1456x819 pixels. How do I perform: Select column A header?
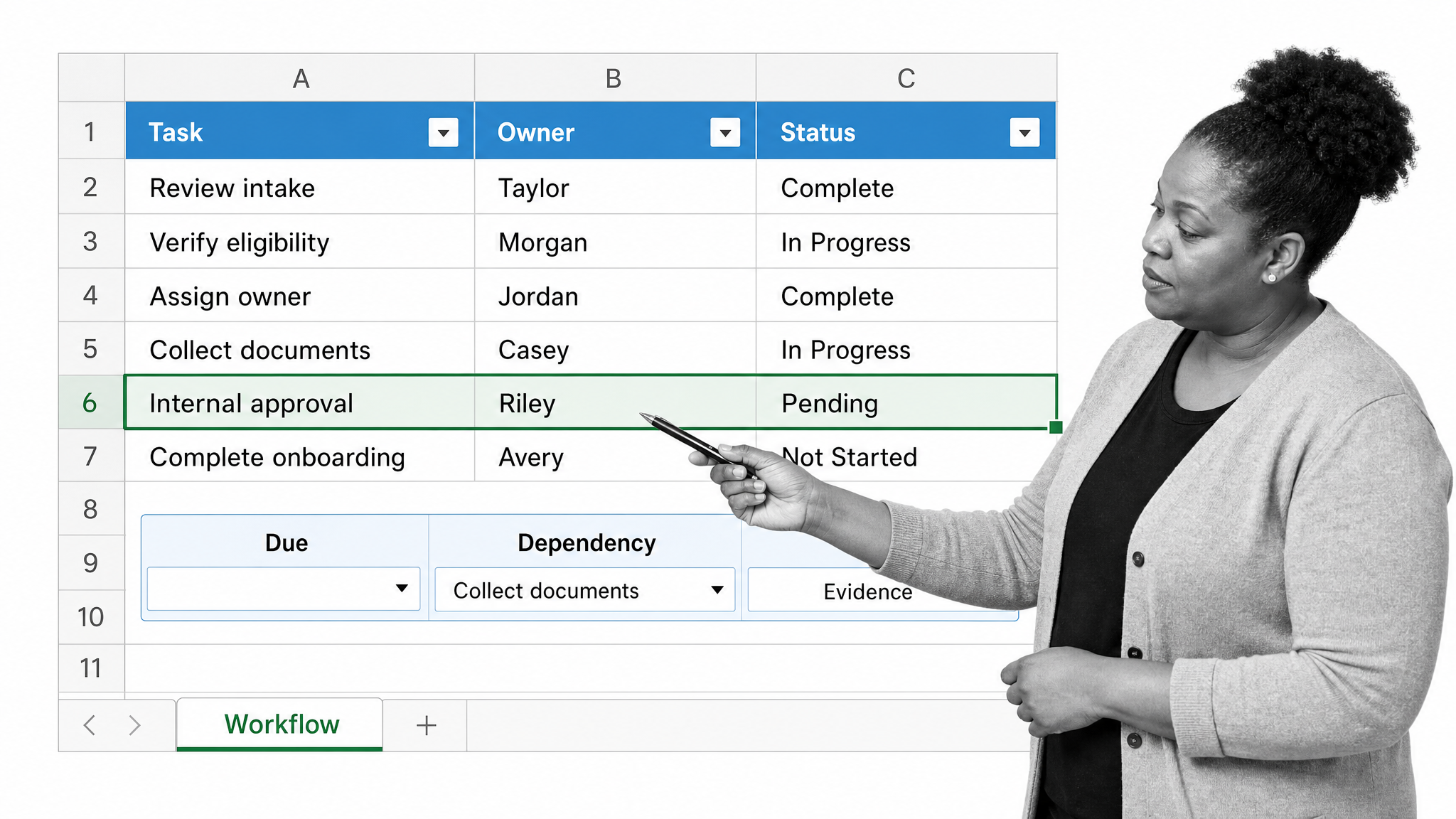click(300, 77)
